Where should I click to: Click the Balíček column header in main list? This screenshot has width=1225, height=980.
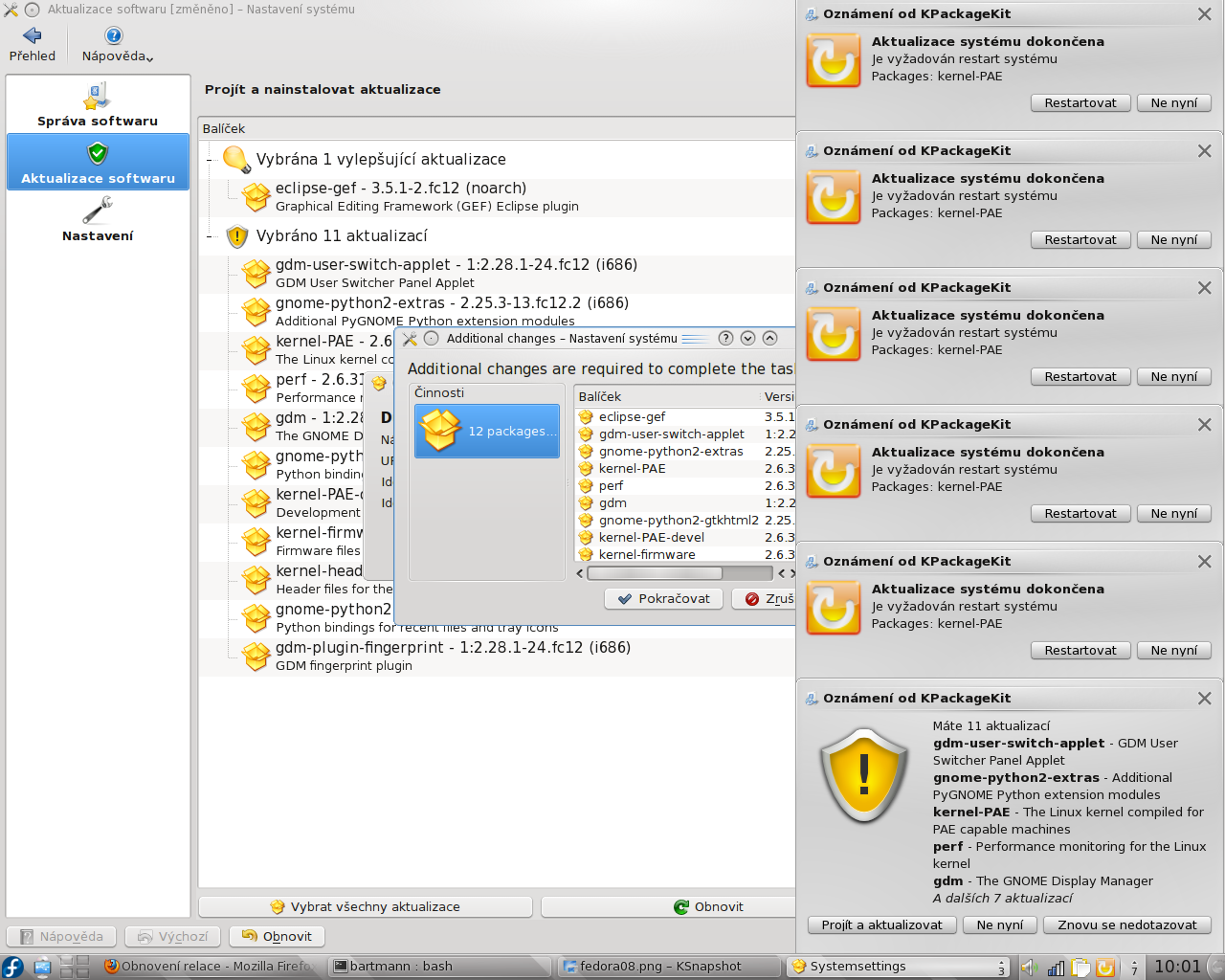[x=497, y=128]
